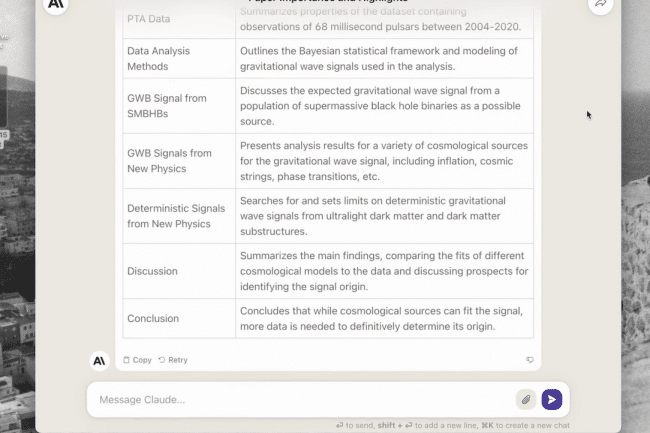Click the thumbs-down feedback icon
650x433 pixels.
[x=529, y=360]
